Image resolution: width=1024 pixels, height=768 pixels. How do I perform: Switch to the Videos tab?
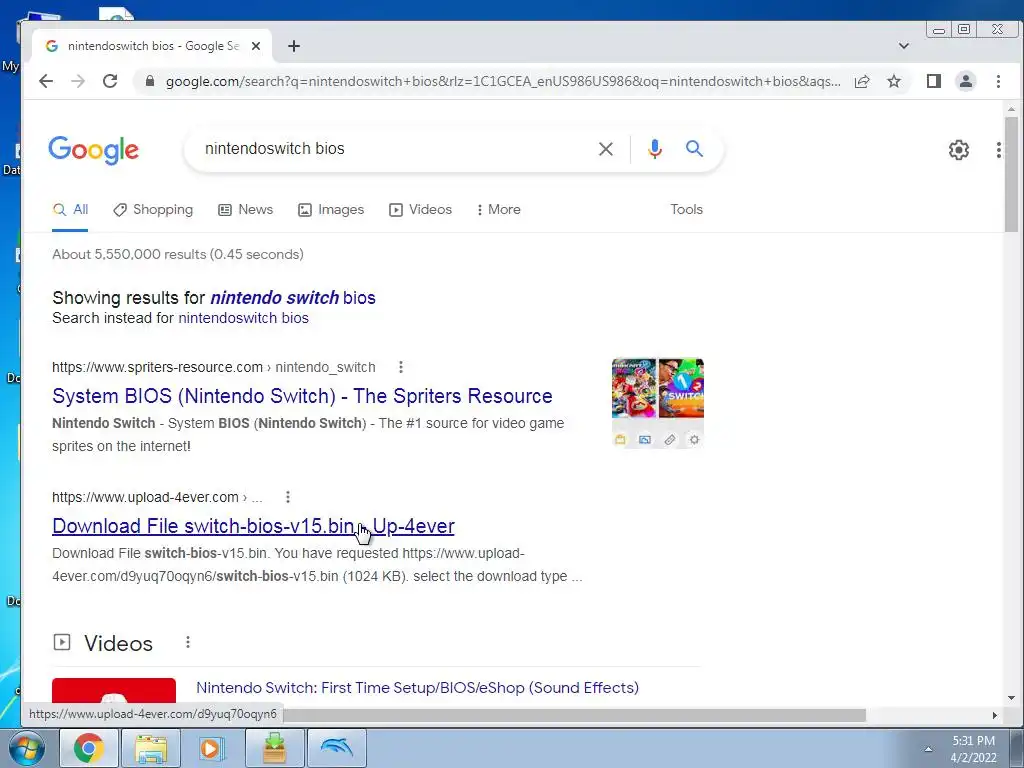[x=421, y=210]
